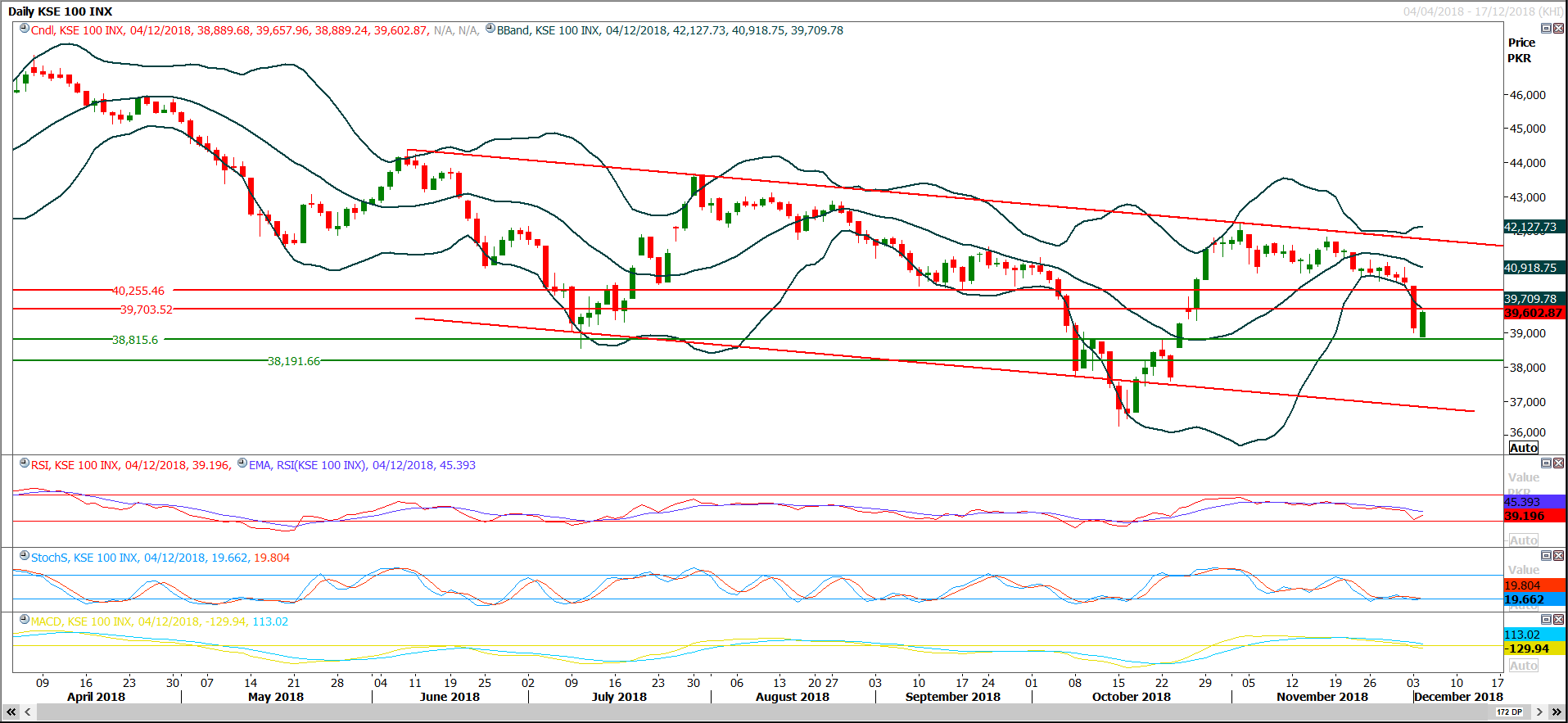Screen dimensions: 1568x723
Task: Click the 45.393 EMA value tag
Action: [x=1534, y=502]
